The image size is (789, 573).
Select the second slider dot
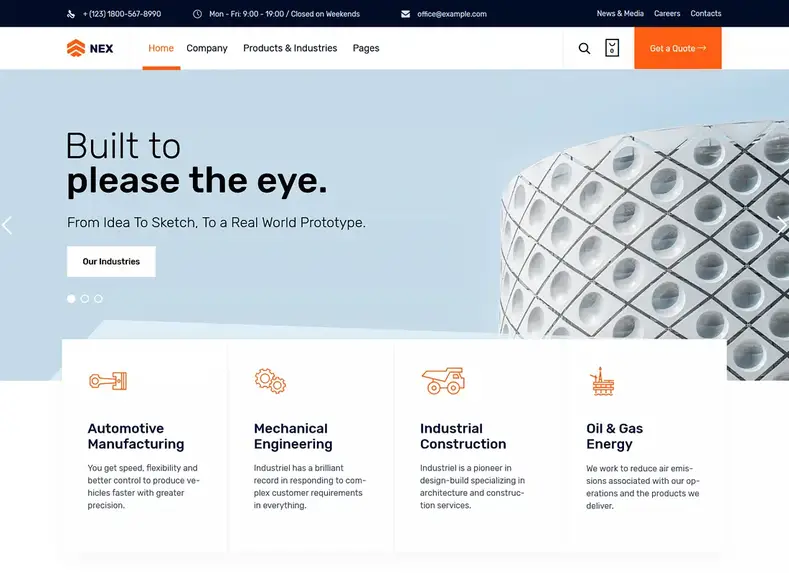(85, 299)
